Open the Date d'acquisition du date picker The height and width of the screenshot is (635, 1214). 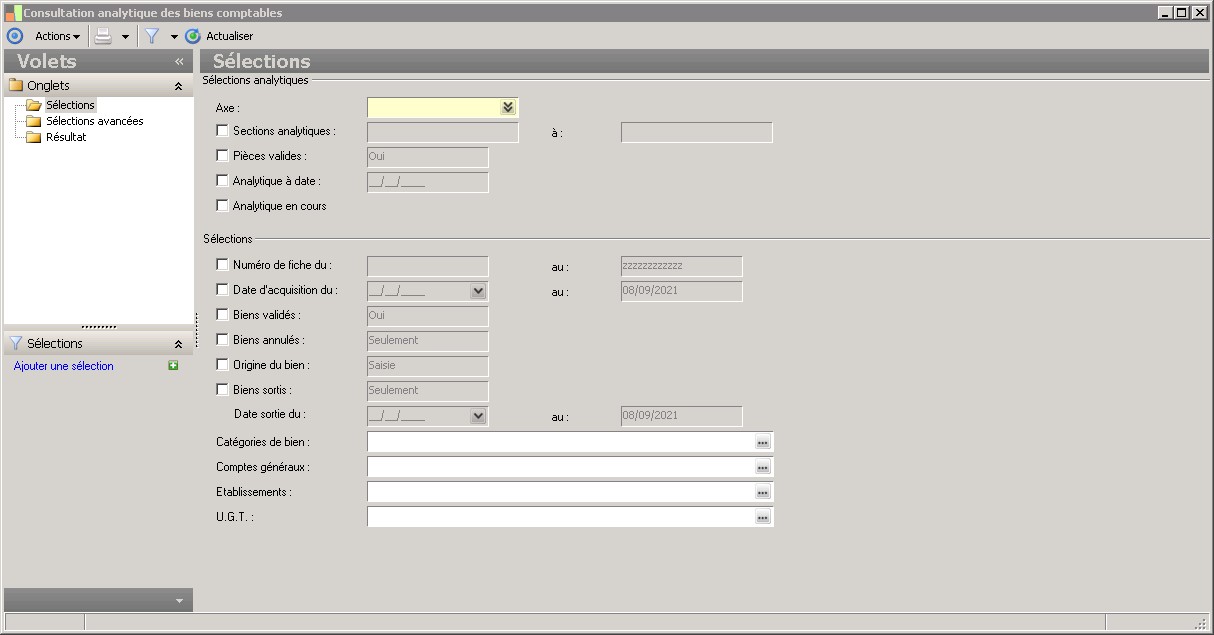click(x=478, y=291)
